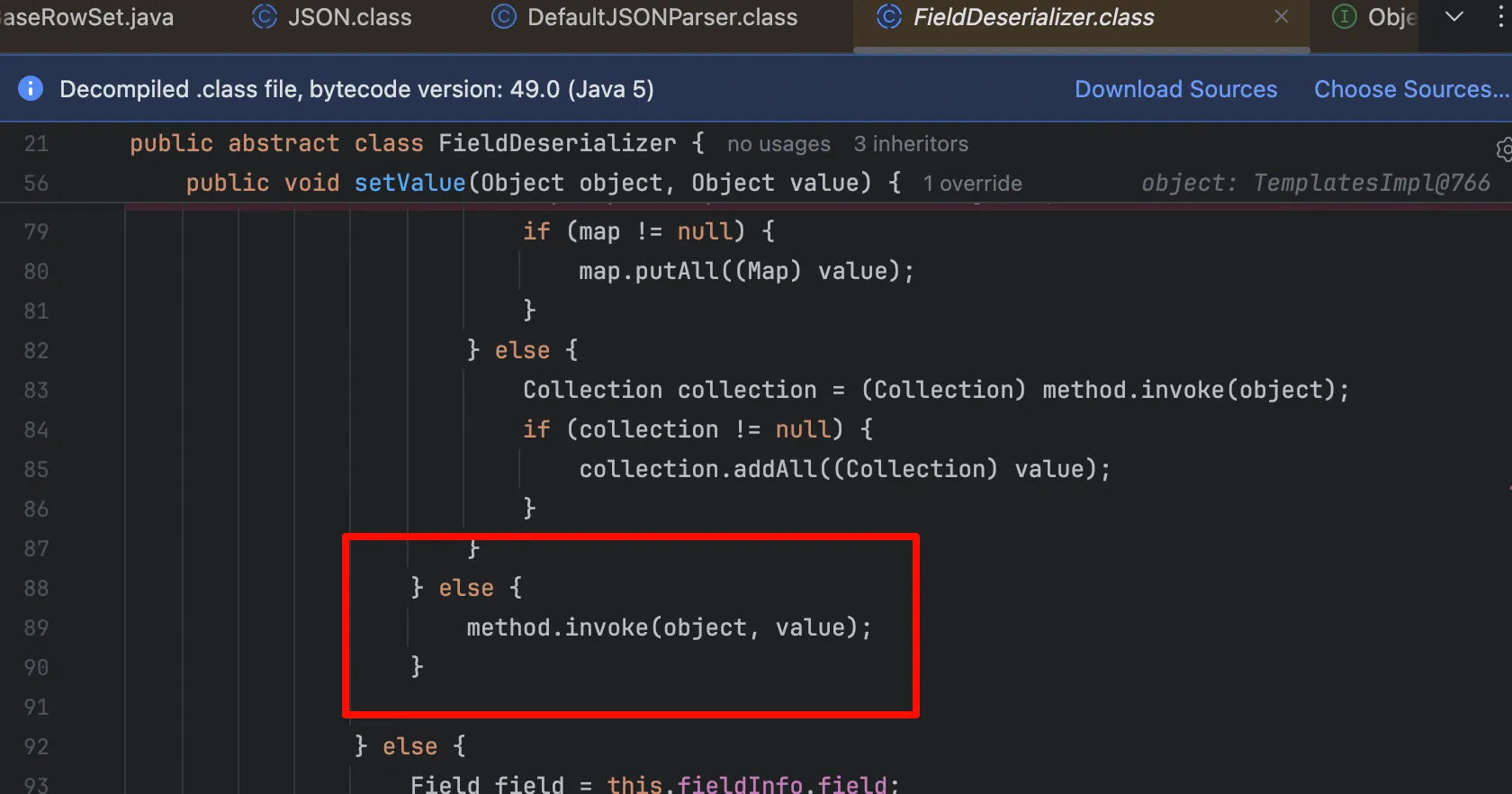Viewport: 1512px width, 794px height.
Task: Show the 3 inheritors of FieldDeserializer
Action: 911,144
